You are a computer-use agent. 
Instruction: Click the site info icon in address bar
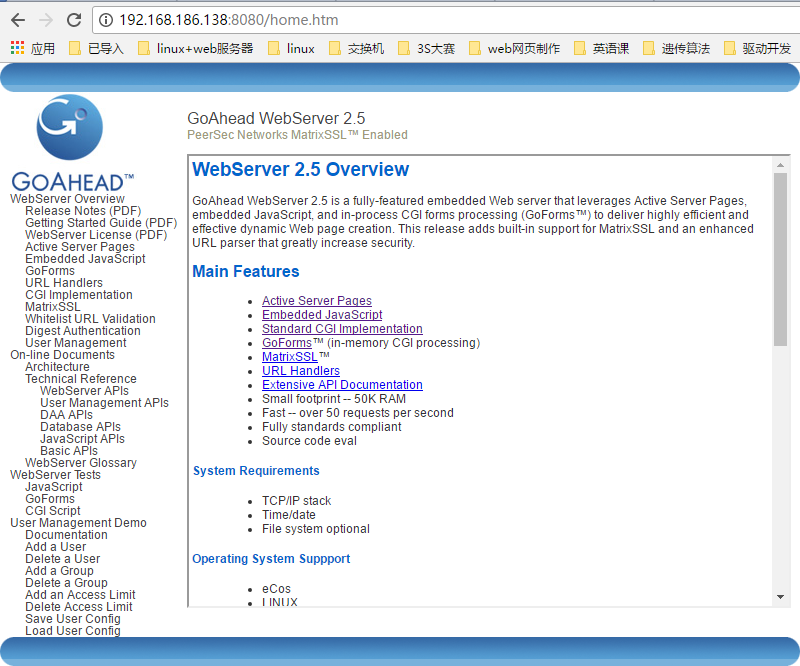pyautogui.click(x=107, y=20)
